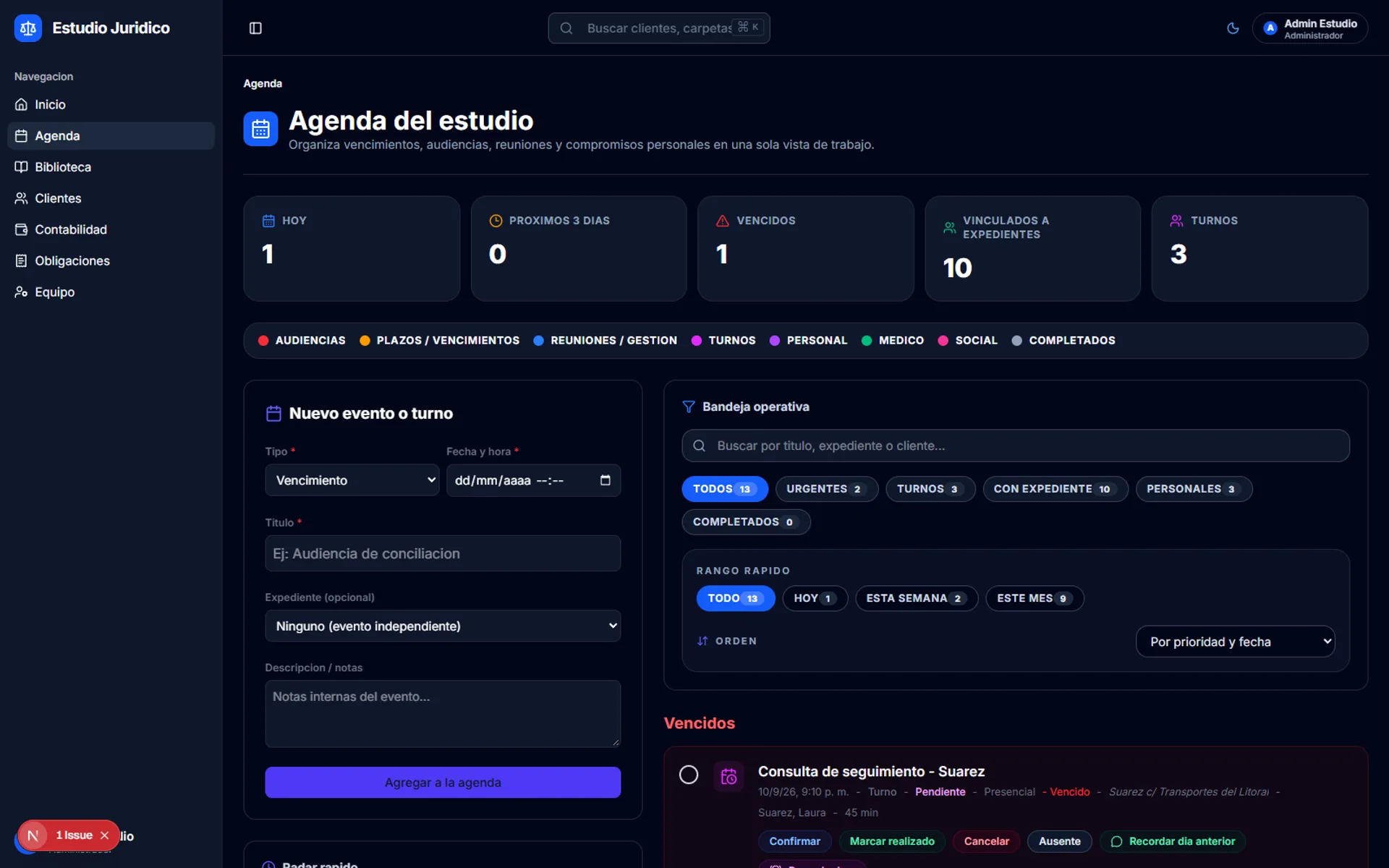Open Contabilidad from the navigation

click(111, 229)
